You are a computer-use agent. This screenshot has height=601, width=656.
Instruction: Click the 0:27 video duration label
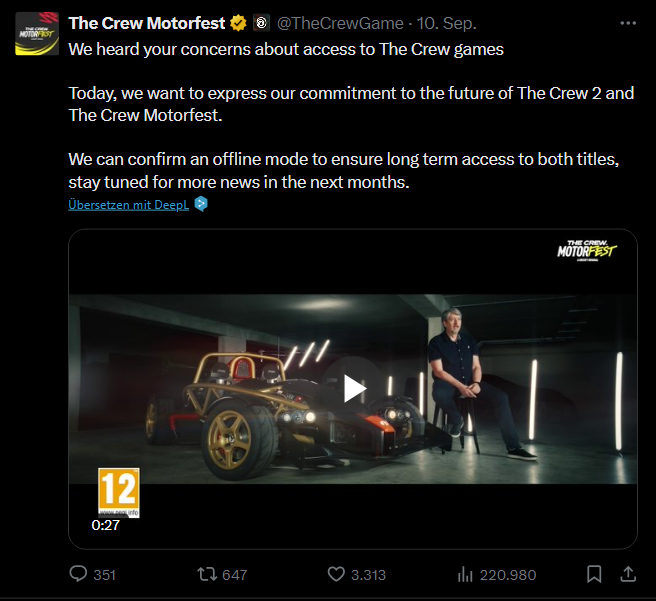[106, 525]
